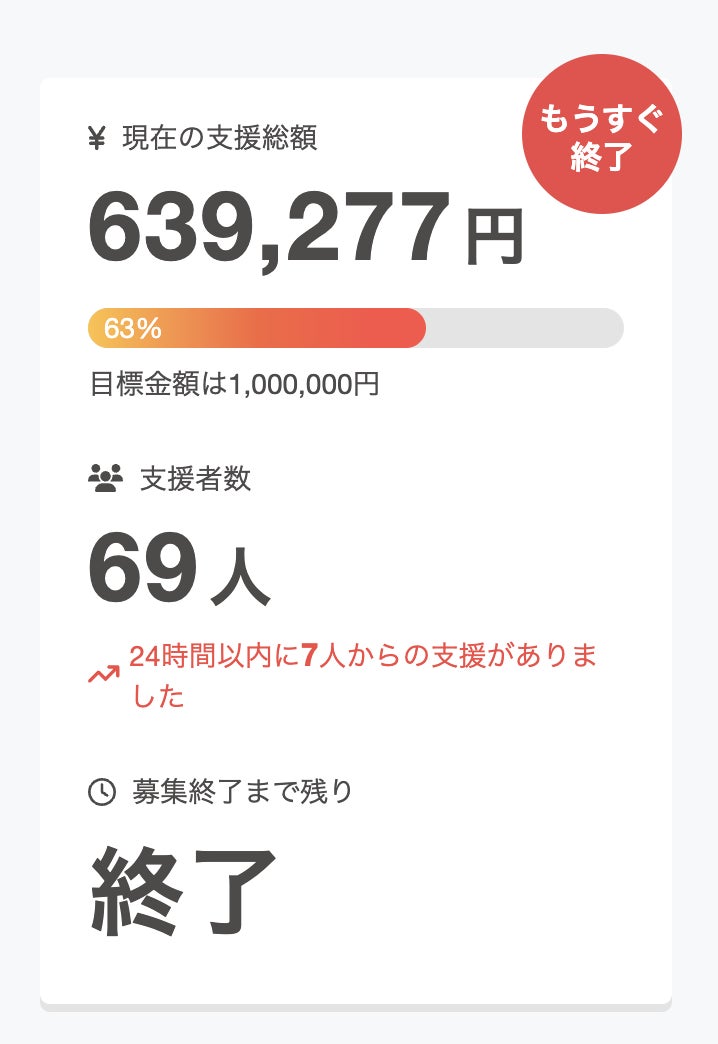This screenshot has width=718, height=1044.
Task: Click the 目標金額は1,000,000円 text
Action: [234, 384]
